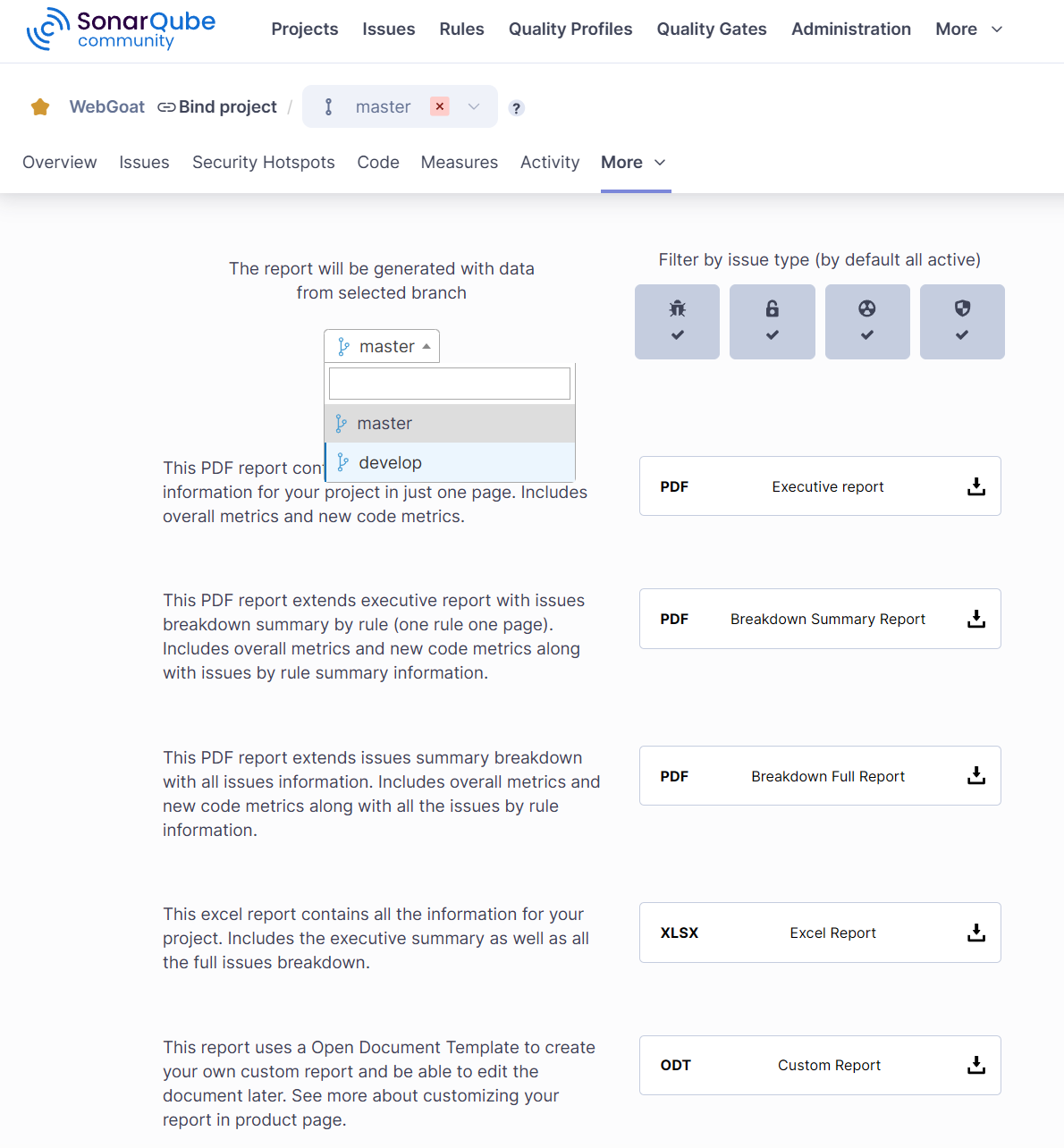Go to Quality Gates page

[711, 30]
